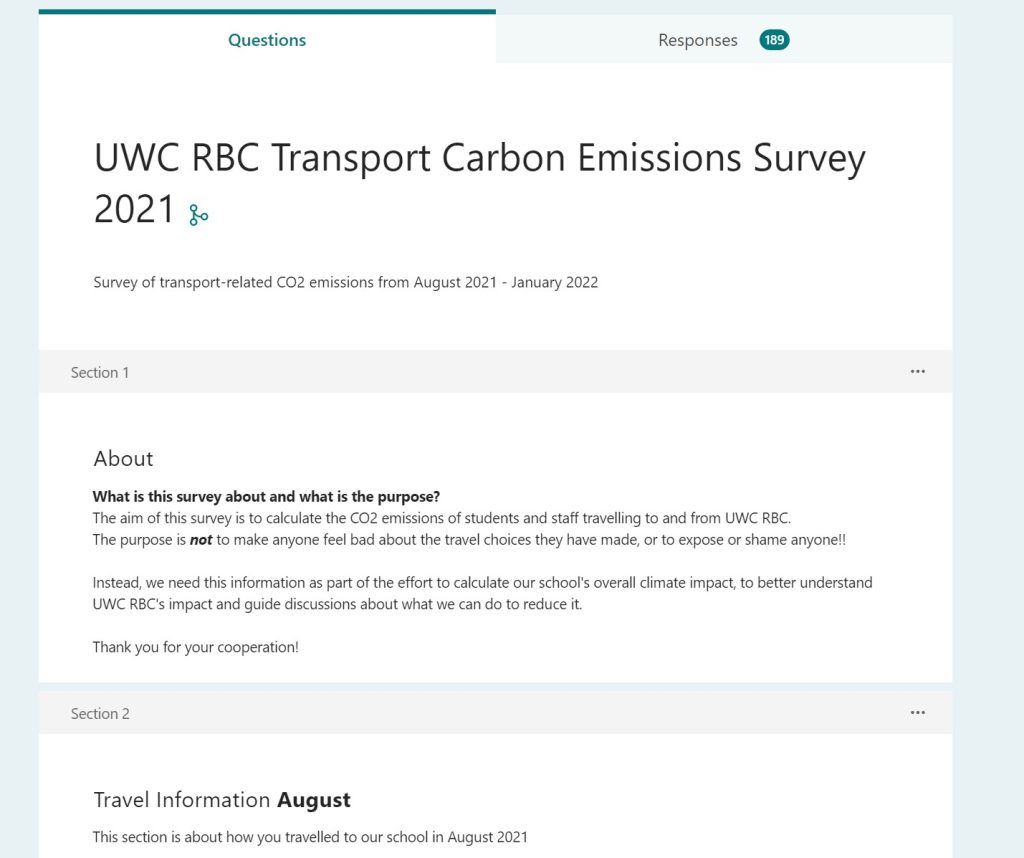Edit the form description about CO2 emissions
Viewport: 1024px width, 858px height.
(345, 282)
